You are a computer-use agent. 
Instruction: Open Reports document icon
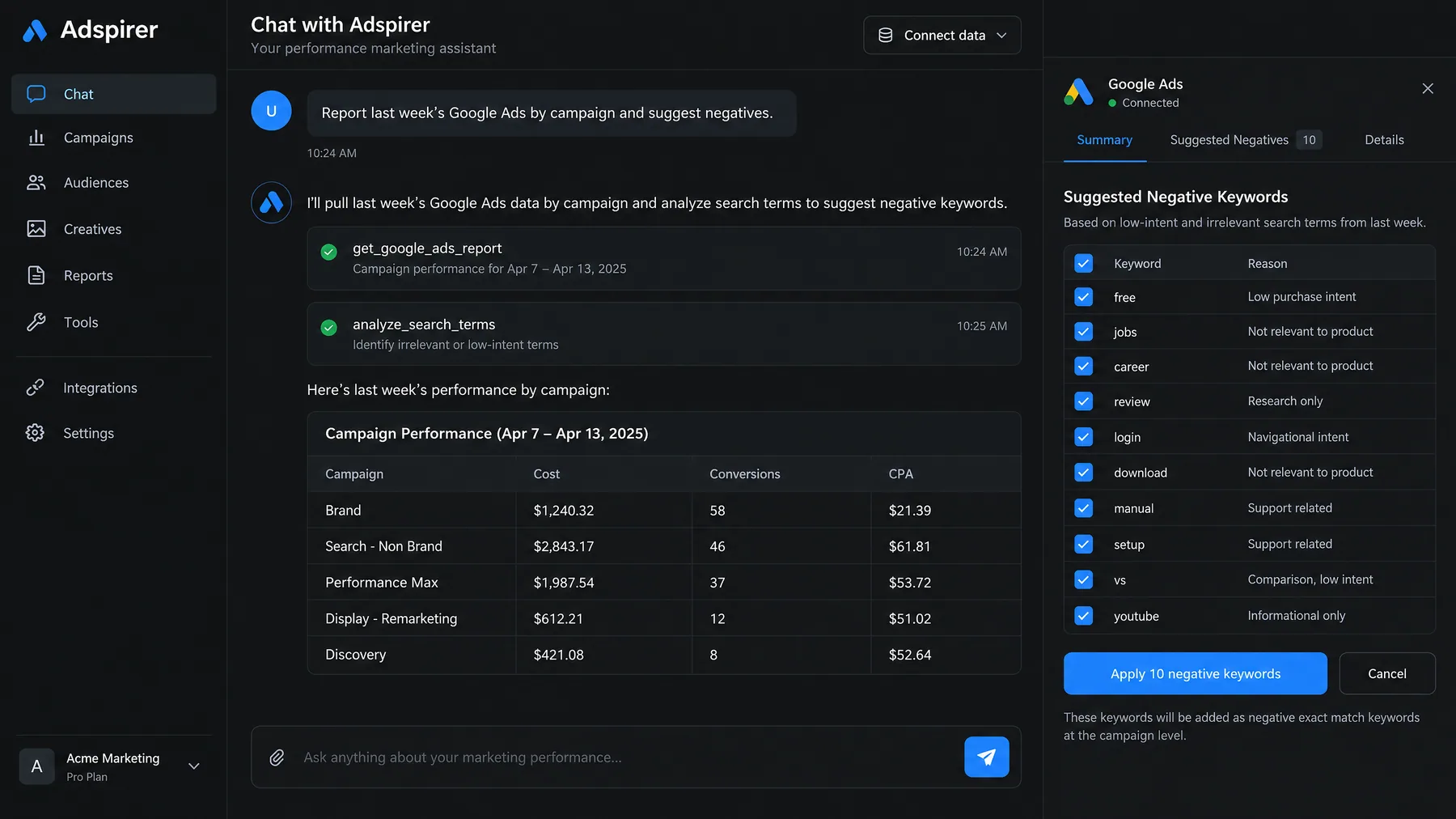pyautogui.click(x=36, y=275)
